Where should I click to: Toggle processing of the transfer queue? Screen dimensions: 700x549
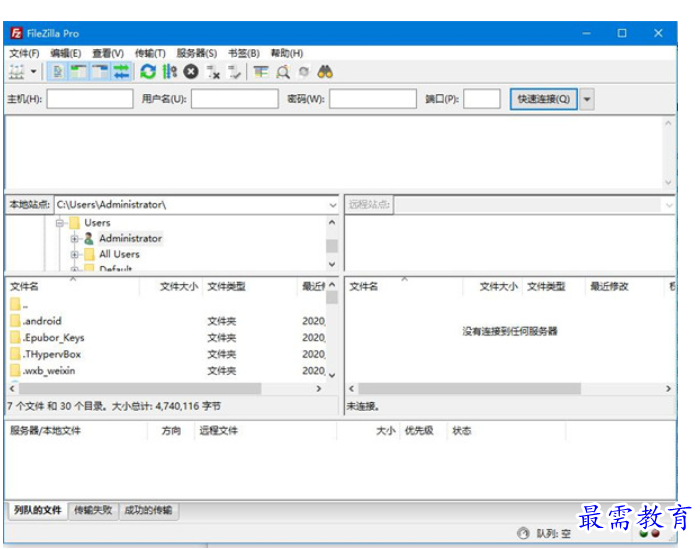click(170, 72)
